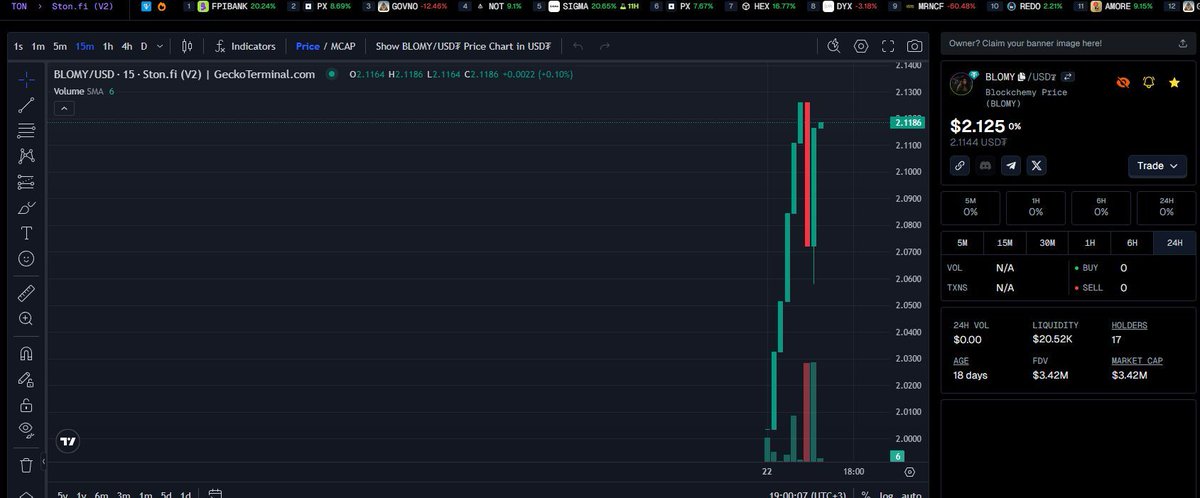Take a chart snapshot with camera icon
1200x498 pixels.
pos(914,46)
